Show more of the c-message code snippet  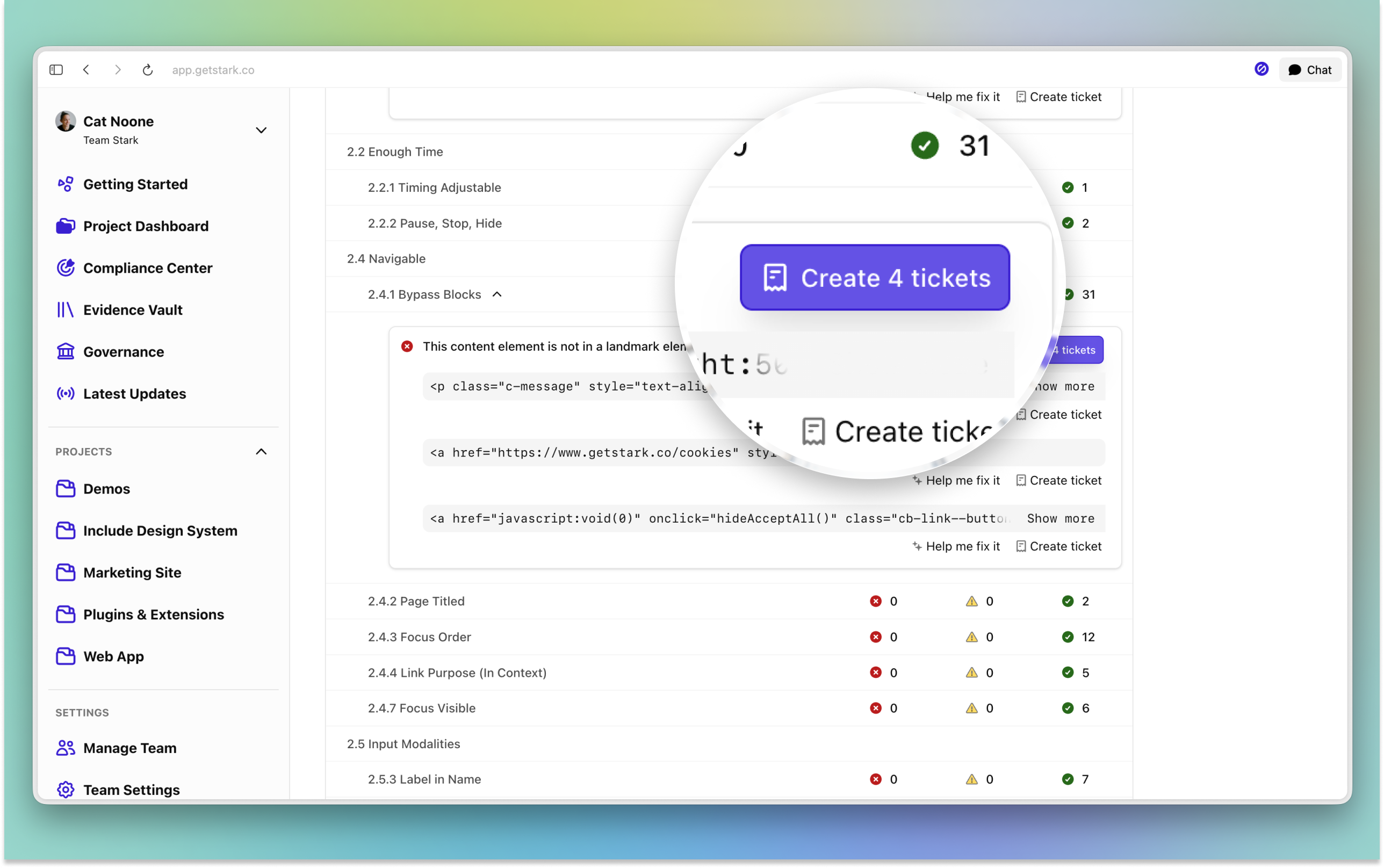click(x=1064, y=386)
